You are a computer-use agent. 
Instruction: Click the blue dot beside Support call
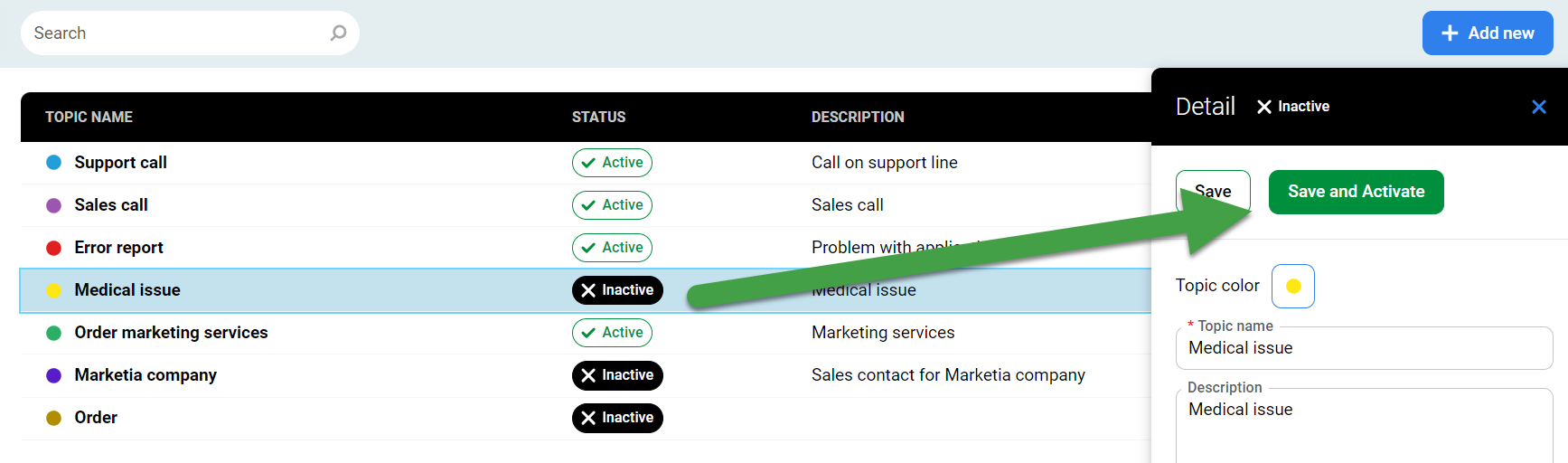(x=53, y=163)
